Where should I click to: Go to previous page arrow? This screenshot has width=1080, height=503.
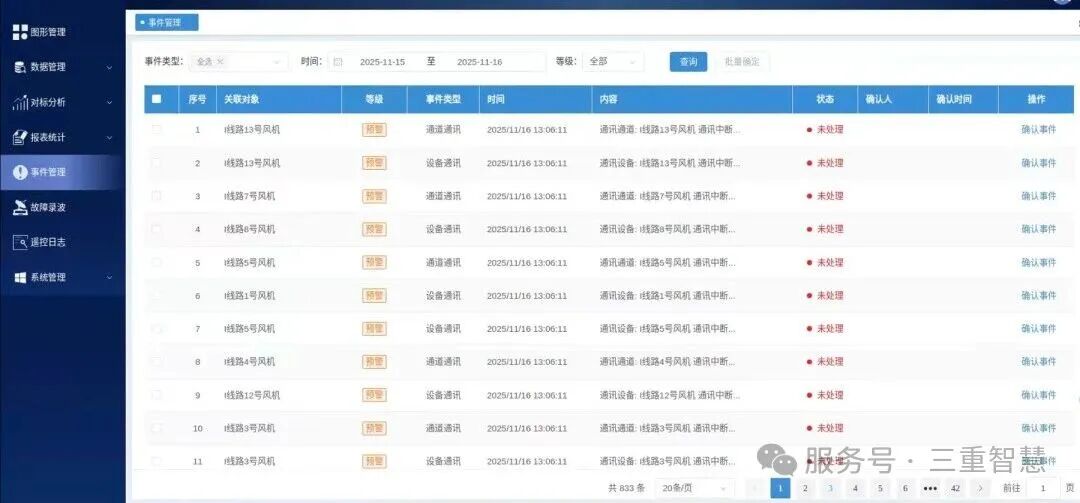coord(756,488)
